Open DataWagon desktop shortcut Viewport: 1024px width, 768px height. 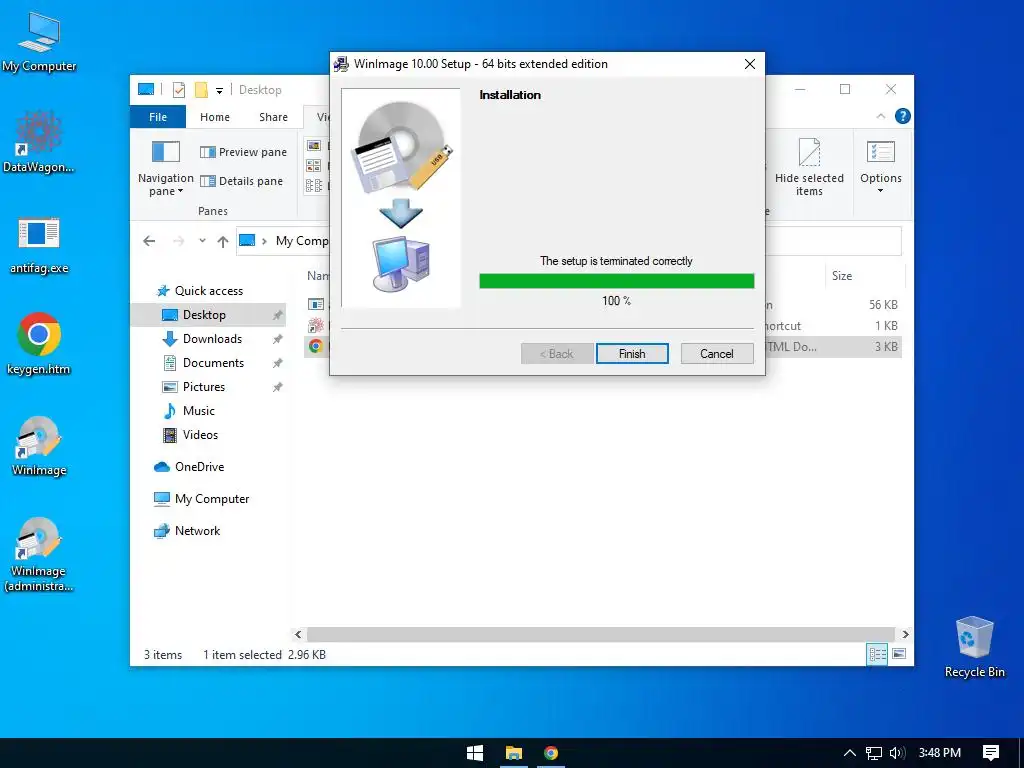coord(39,142)
